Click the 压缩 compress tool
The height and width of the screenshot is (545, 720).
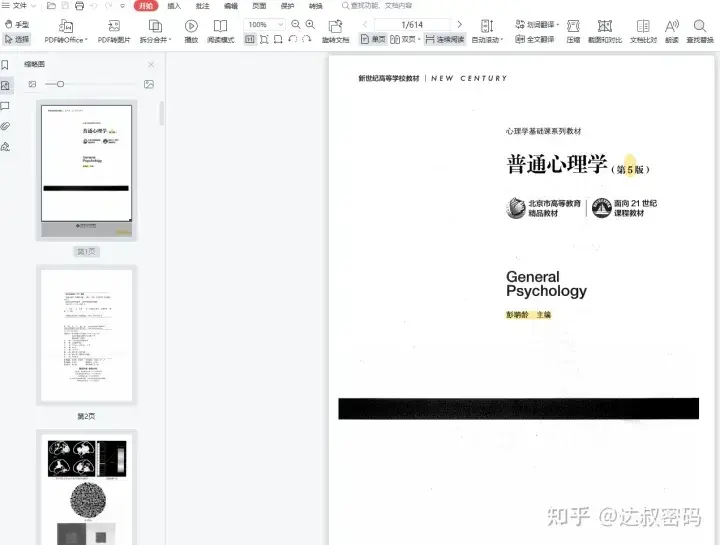pyautogui.click(x=573, y=31)
